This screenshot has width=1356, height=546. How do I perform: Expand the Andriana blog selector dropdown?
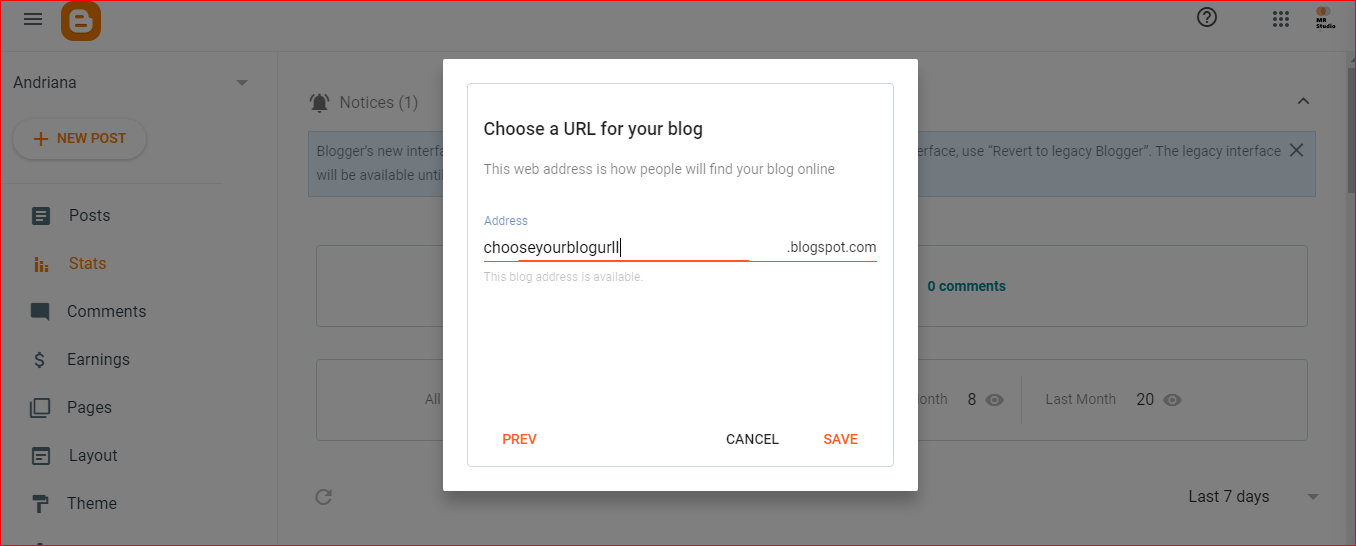(242, 83)
